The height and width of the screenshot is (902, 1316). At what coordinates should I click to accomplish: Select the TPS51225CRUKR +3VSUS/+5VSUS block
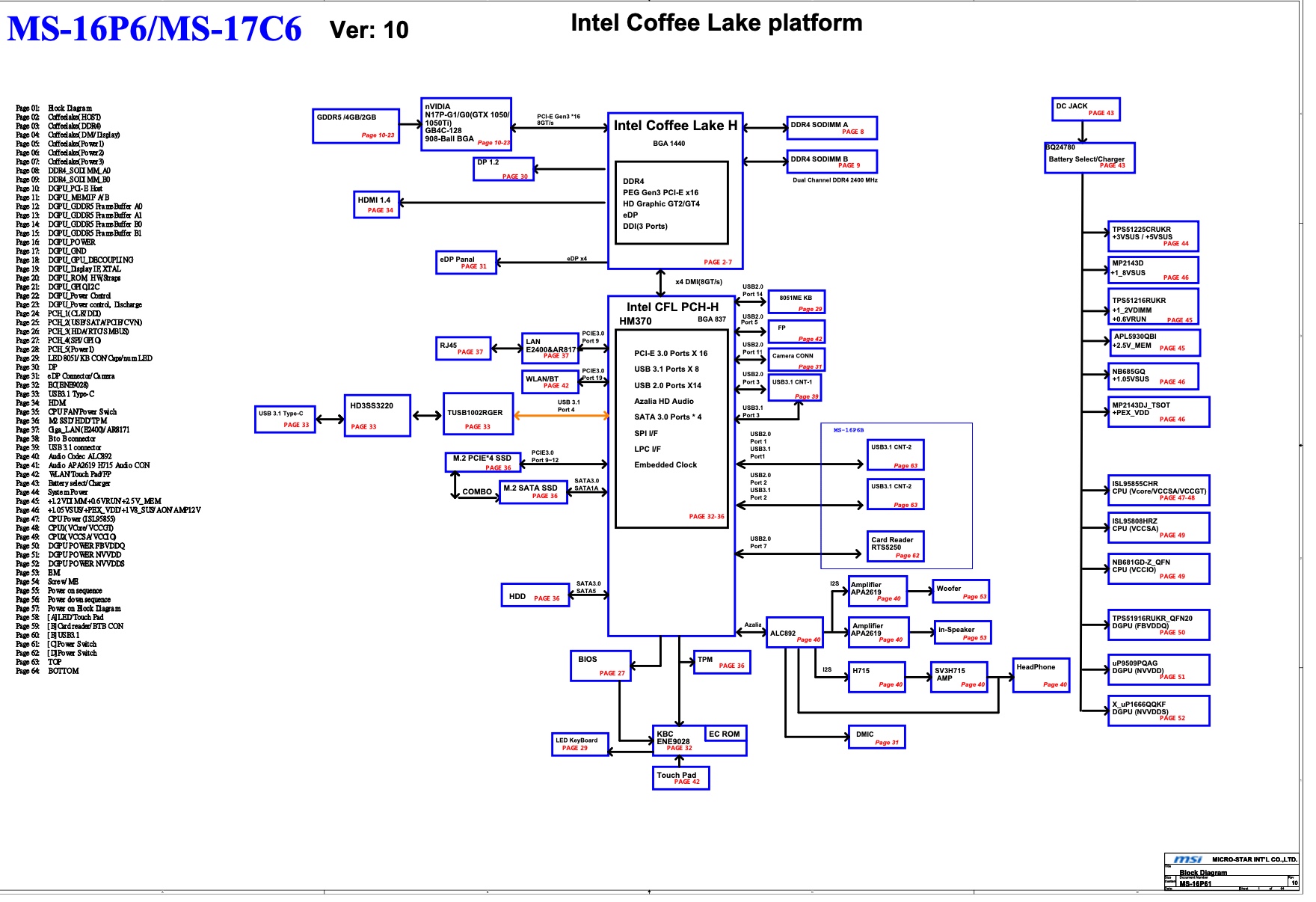click(x=1153, y=236)
